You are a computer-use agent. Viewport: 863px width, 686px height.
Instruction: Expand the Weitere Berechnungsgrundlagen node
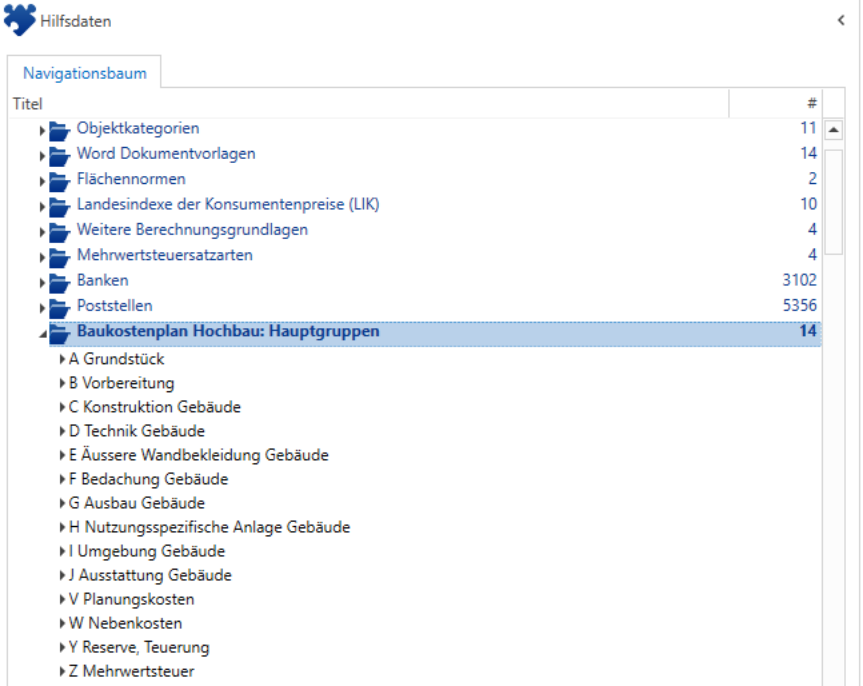pyautogui.click(x=42, y=232)
